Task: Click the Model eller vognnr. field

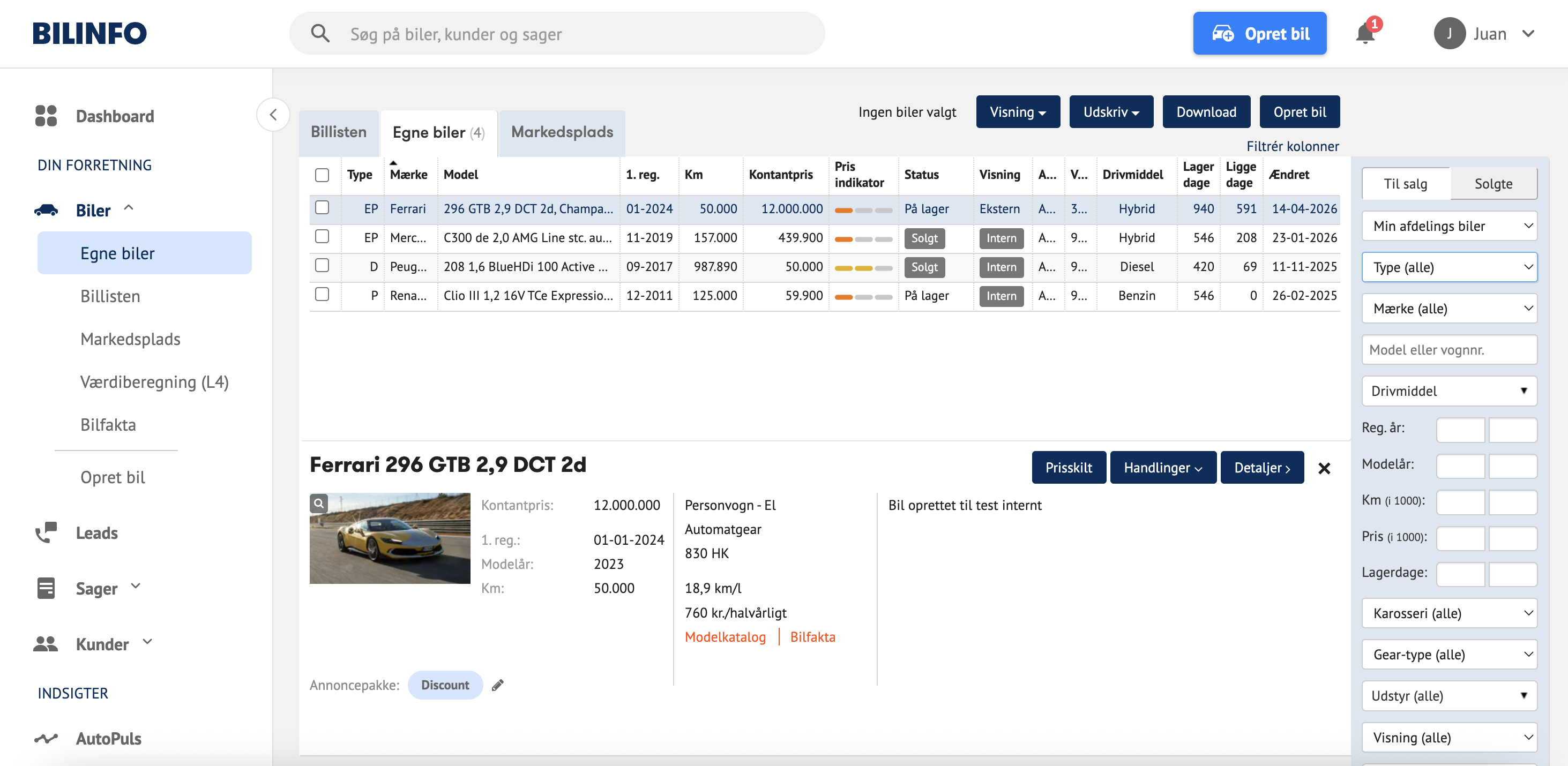Action: coord(1450,350)
